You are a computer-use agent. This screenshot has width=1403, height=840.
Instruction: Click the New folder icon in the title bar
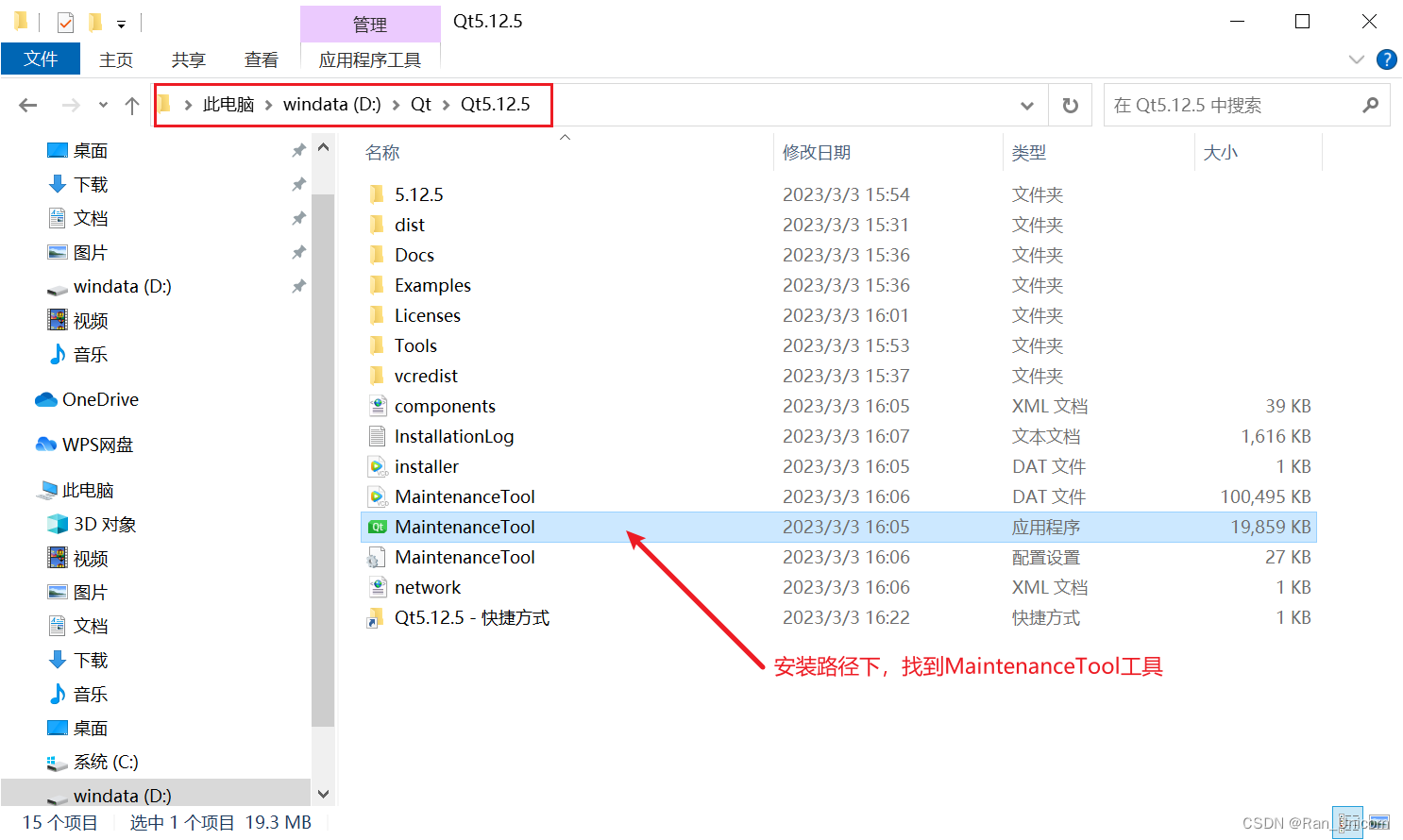(x=94, y=22)
